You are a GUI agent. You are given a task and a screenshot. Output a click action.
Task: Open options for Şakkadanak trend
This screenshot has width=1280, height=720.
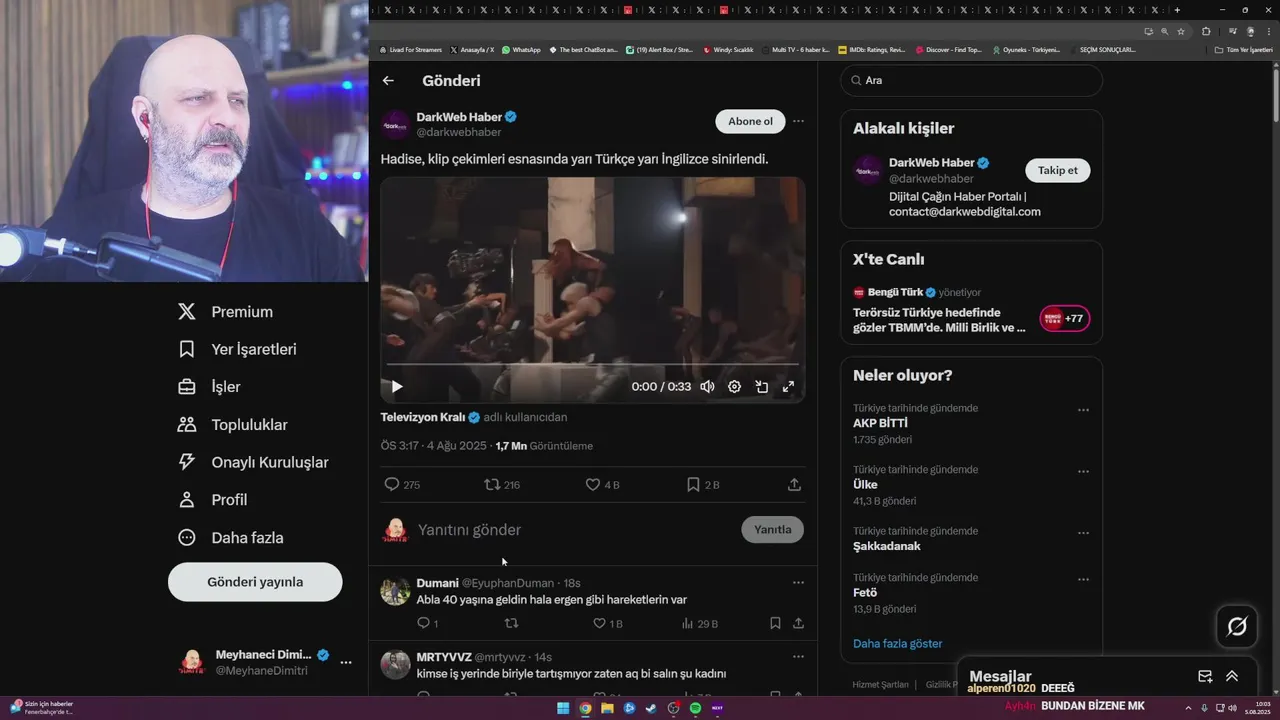pos(1083,533)
